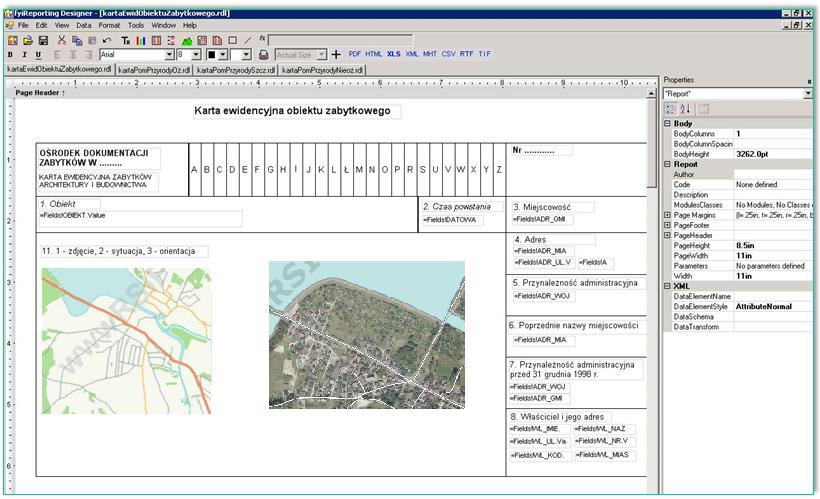Open the font size 8 dropdown
The width and height of the screenshot is (820, 499).
(196, 54)
